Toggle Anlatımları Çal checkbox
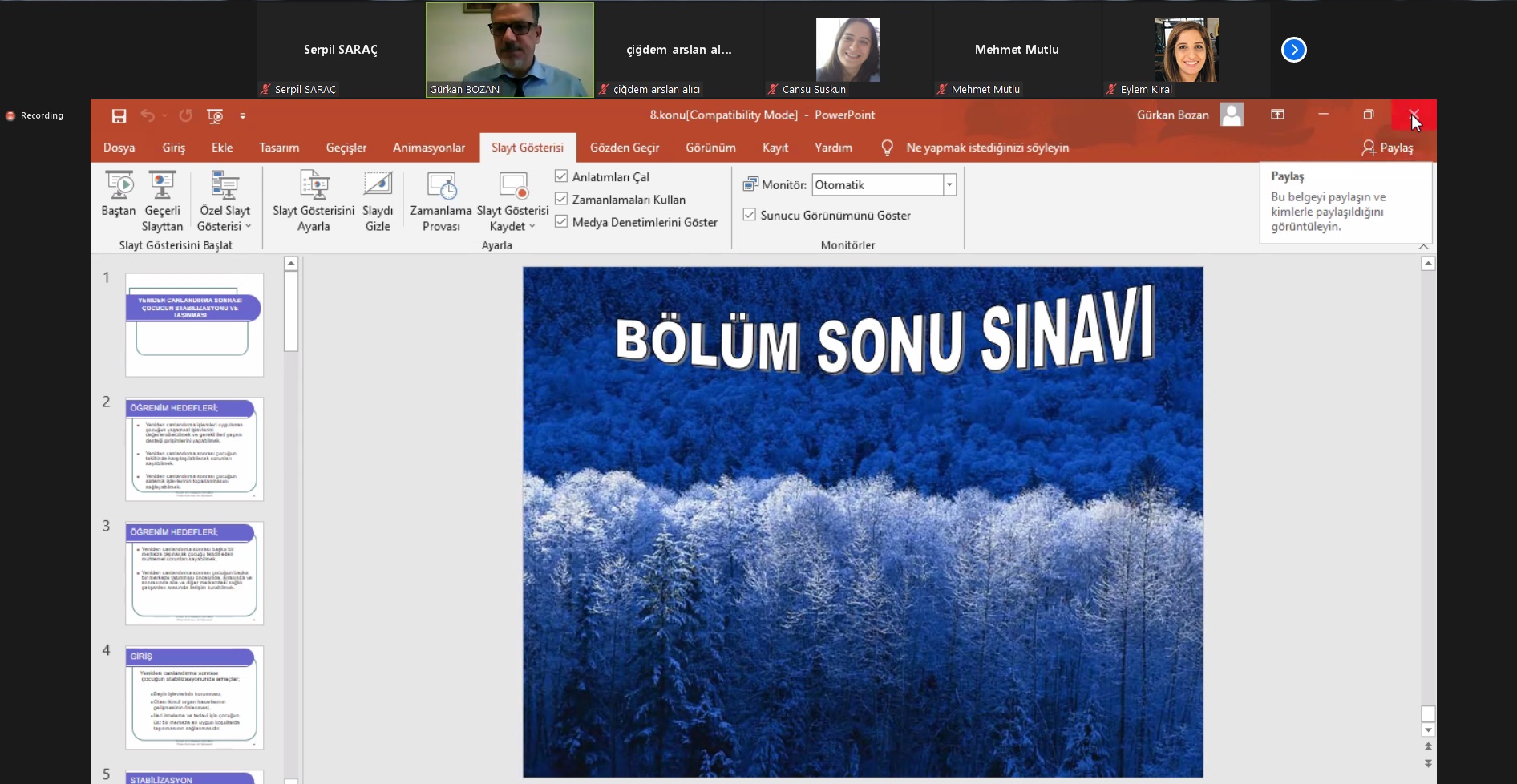This screenshot has height=784, width=1517. pos(561,176)
